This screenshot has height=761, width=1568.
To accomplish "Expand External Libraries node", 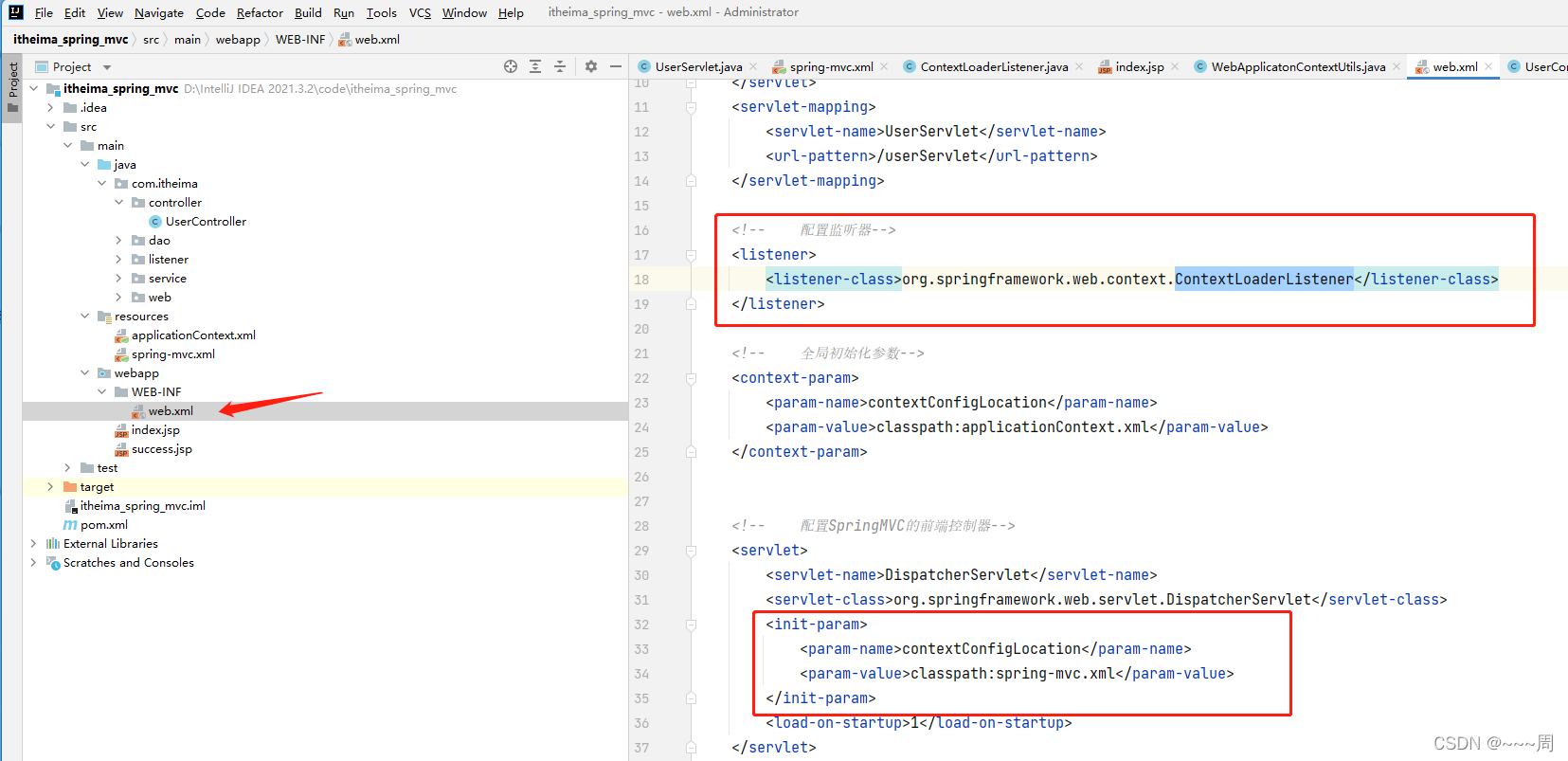I will pos(34,543).
